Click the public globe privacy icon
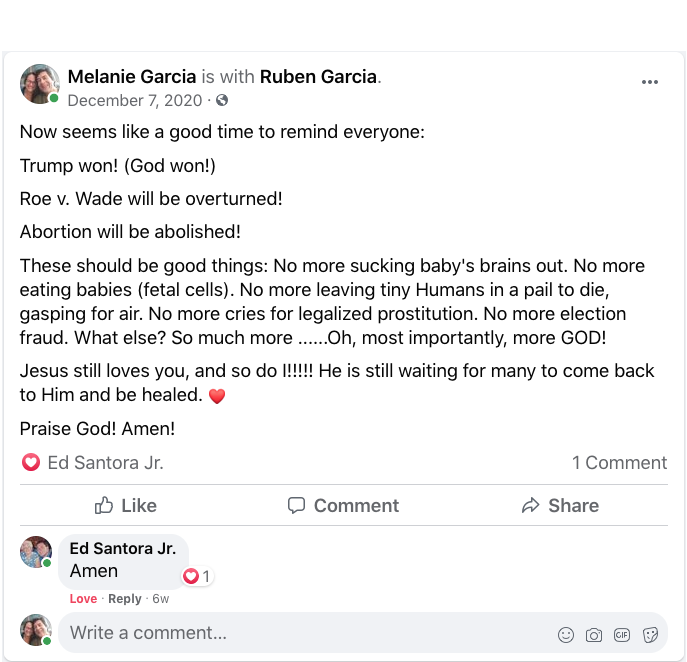The width and height of the screenshot is (687, 662). [x=222, y=100]
